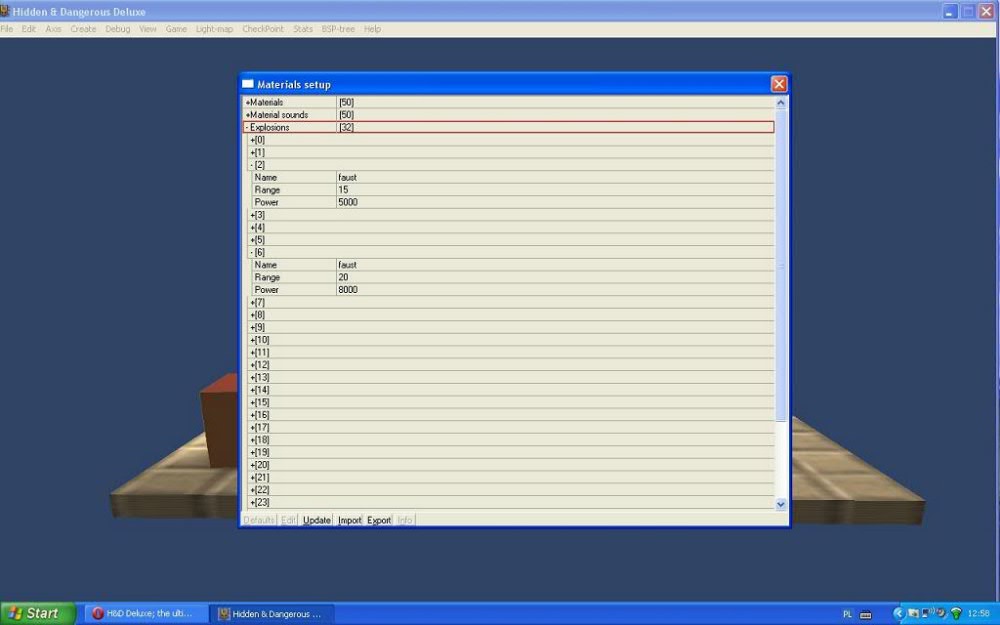1000x625 pixels.
Task: Expand explosion entry [19]
Action: pos(253,452)
